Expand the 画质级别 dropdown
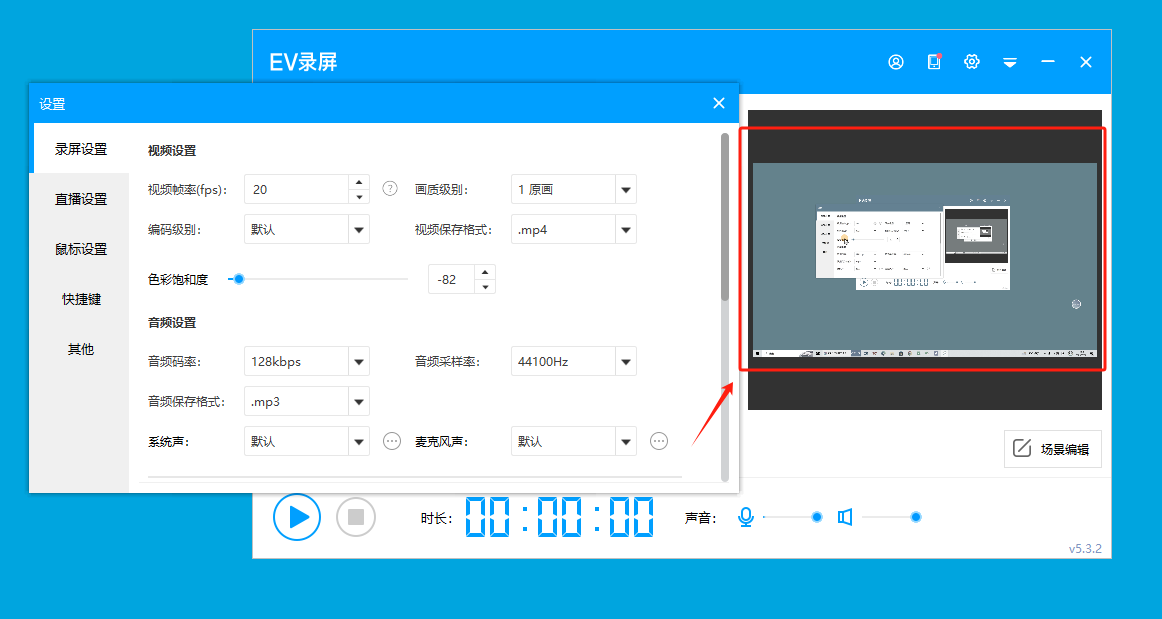The width and height of the screenshot is (1162, 619). pos(625,189)
